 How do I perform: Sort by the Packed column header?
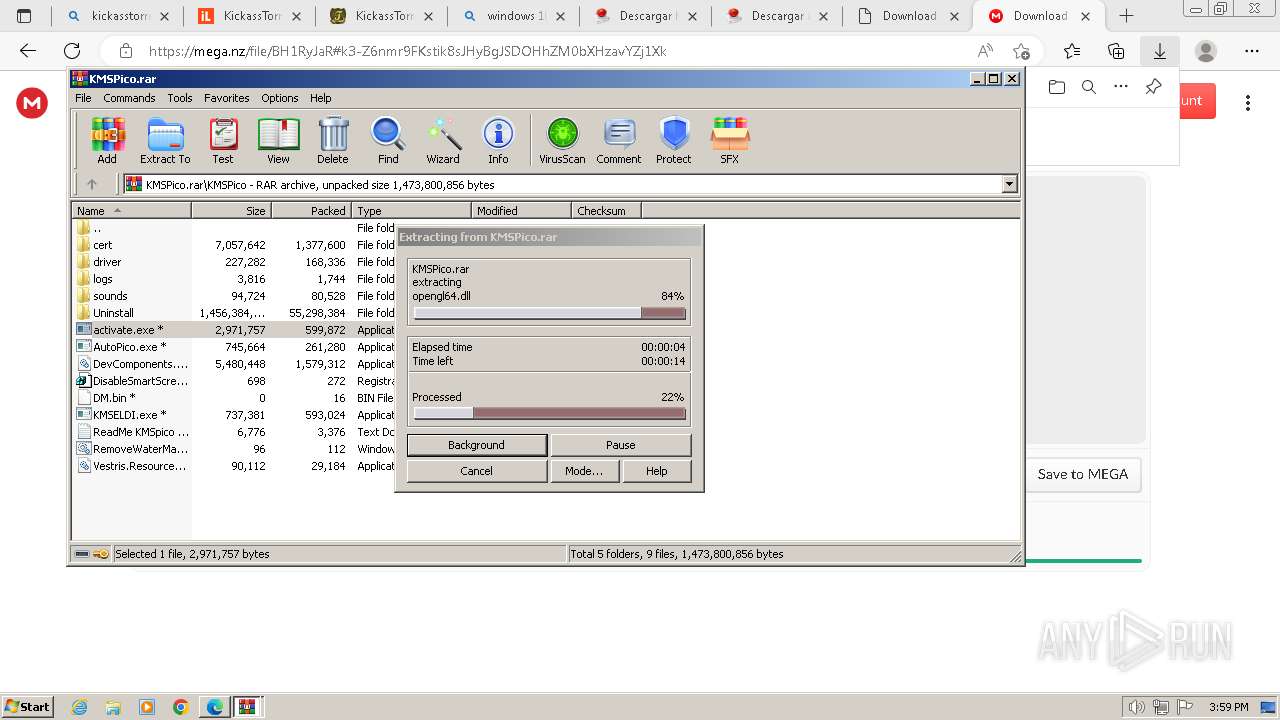[x=311, y=211]
